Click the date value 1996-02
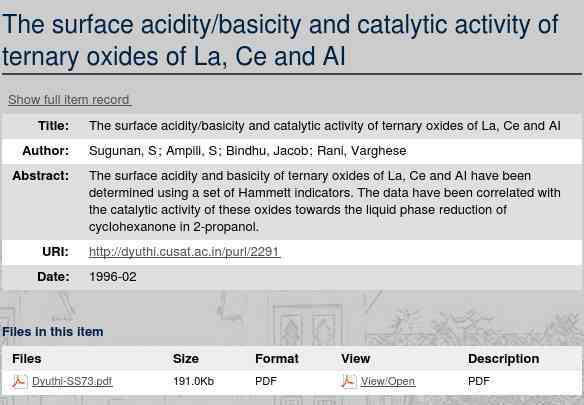The height and width of the screenshot is (405, 584). click(x=112, y=277)
